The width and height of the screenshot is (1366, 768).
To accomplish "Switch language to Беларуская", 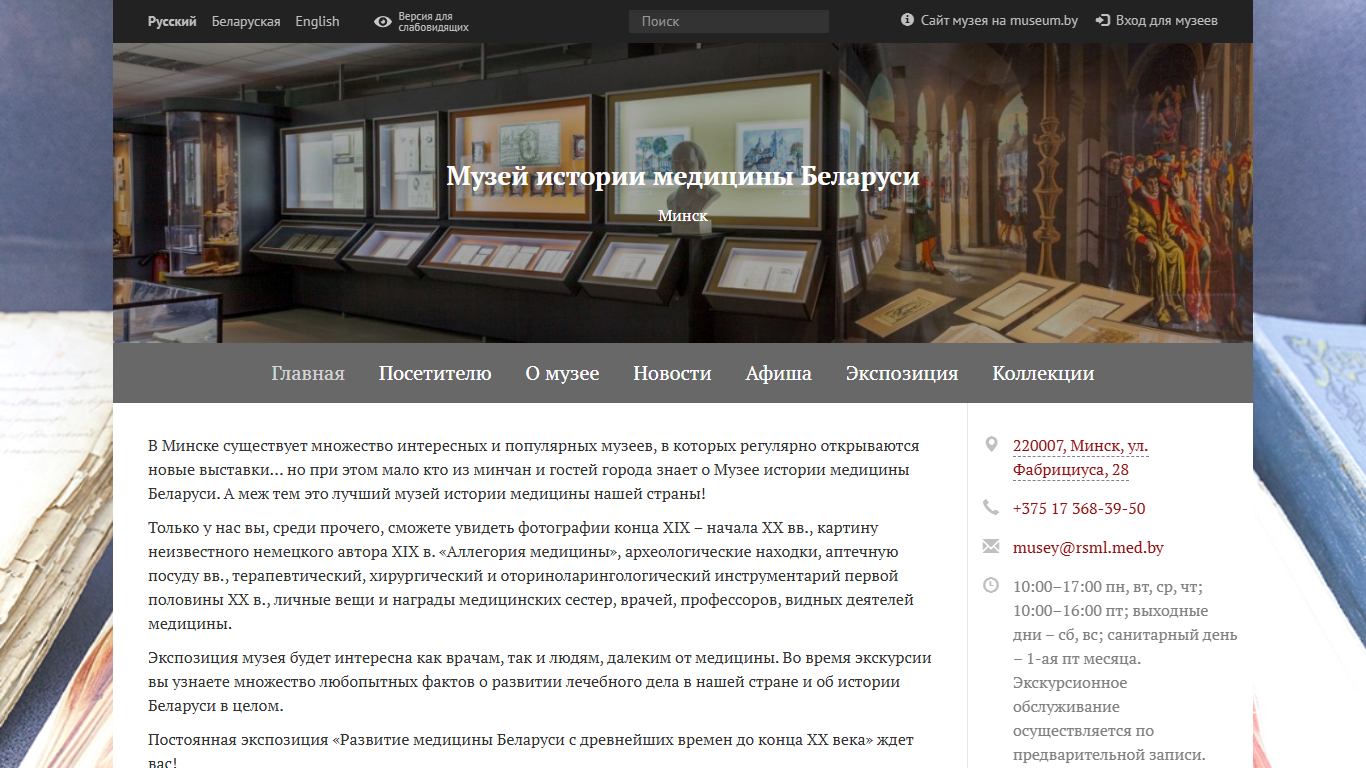I will click(x=246, y=21).
